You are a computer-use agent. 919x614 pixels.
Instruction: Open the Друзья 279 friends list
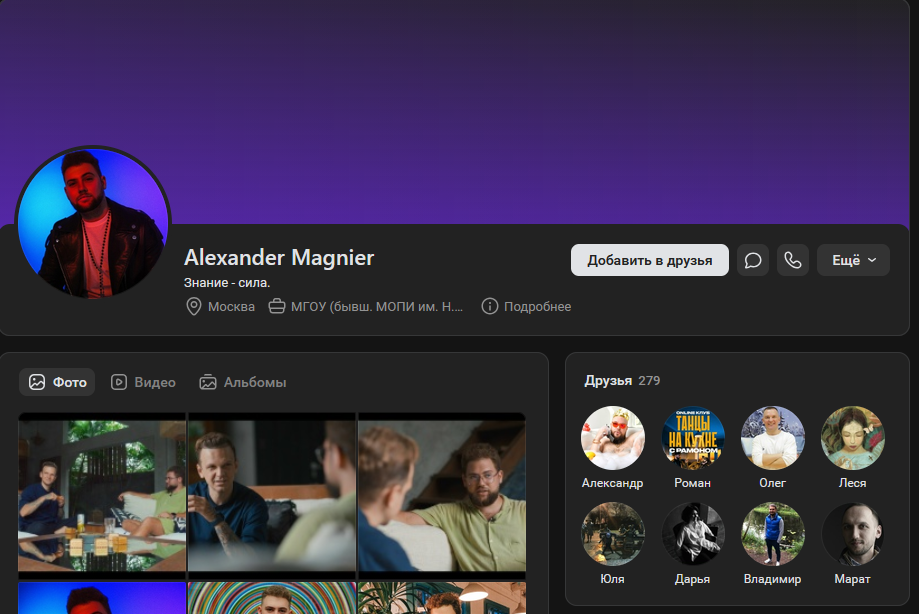point(622,381)
